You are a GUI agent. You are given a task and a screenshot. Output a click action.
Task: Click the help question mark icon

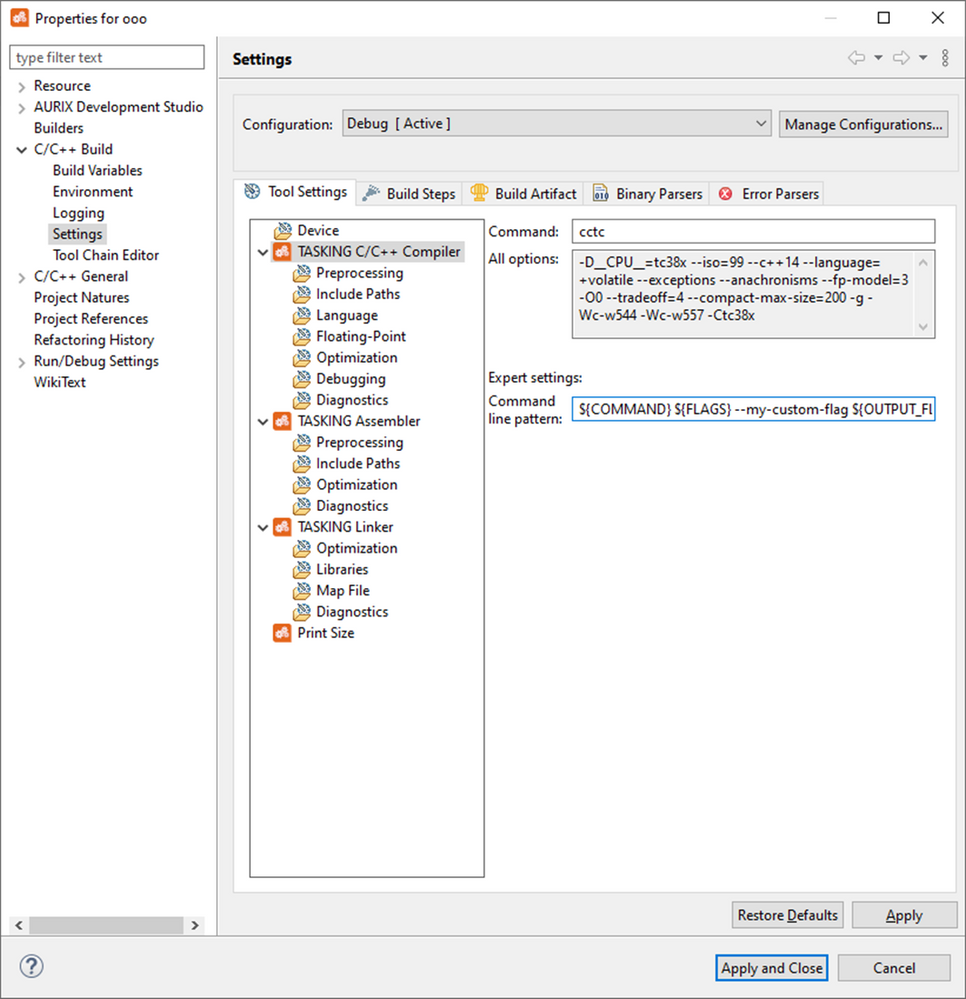(31, 966)
